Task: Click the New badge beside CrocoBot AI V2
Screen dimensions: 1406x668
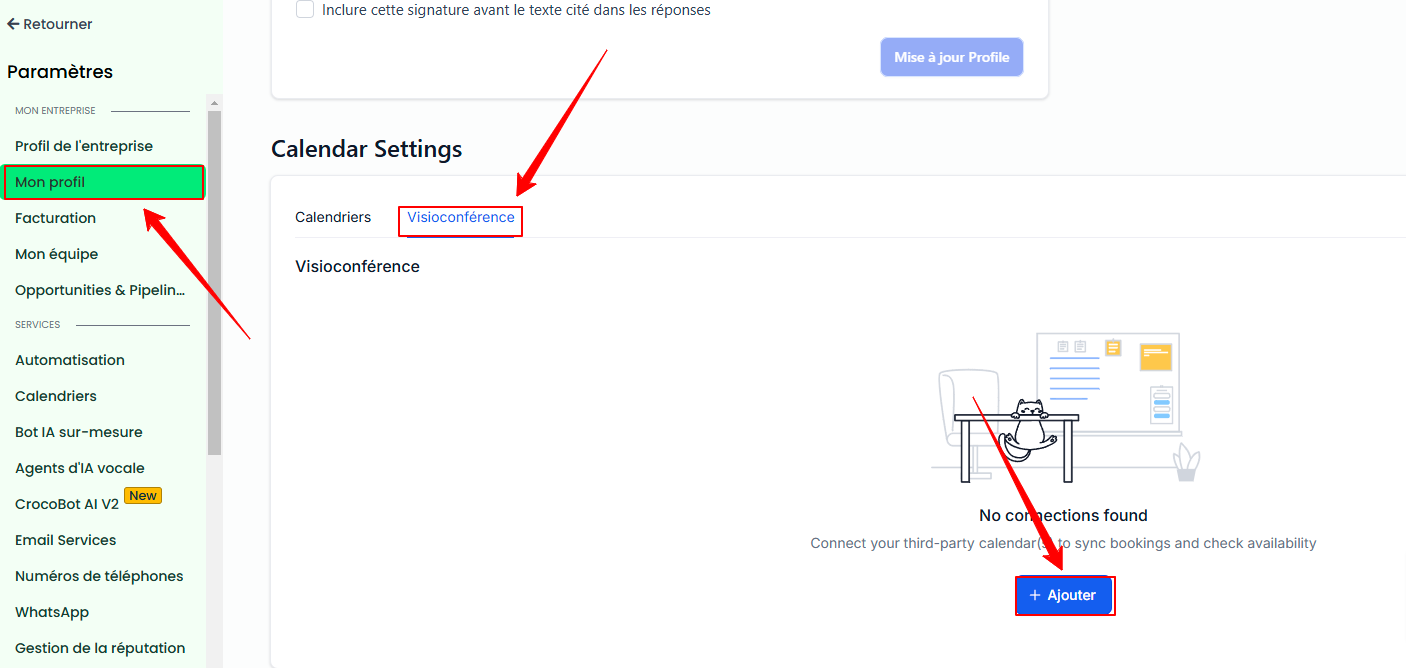Action: [x=143, y=496]
